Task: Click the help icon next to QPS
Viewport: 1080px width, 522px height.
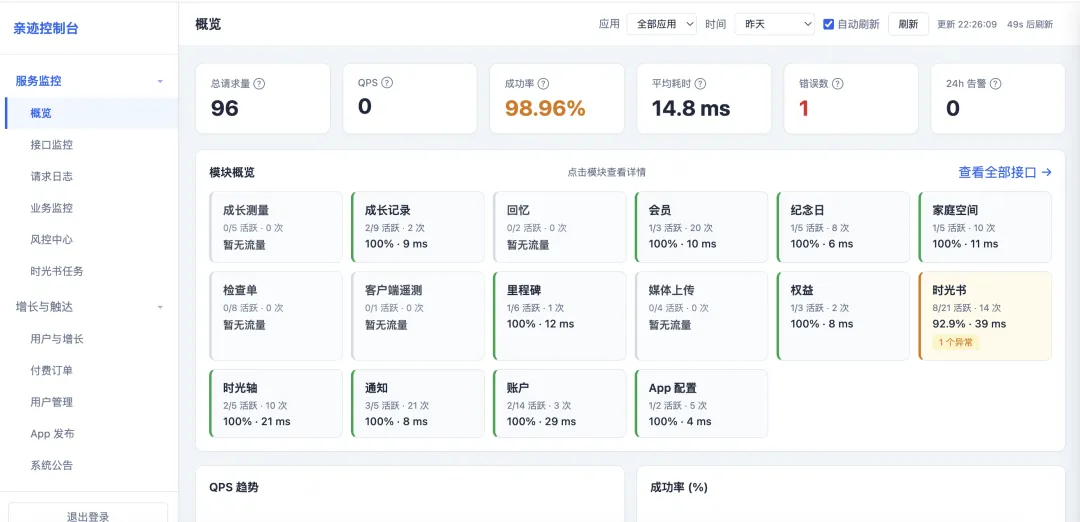Action: pyautogui.click(x=387, y=83)
